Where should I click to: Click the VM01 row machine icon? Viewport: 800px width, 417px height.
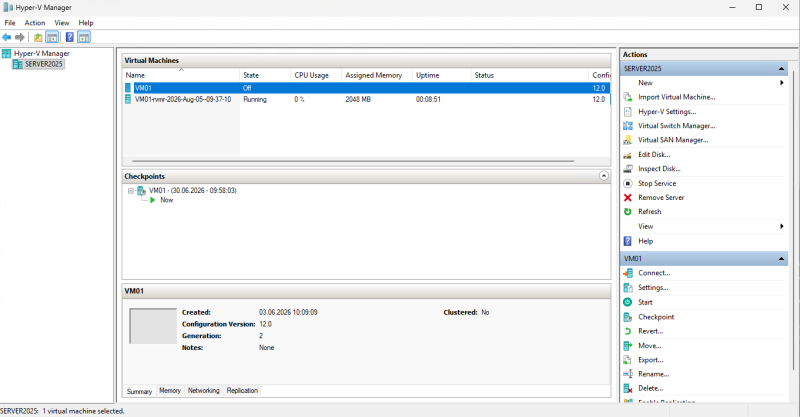click(128, 88)
